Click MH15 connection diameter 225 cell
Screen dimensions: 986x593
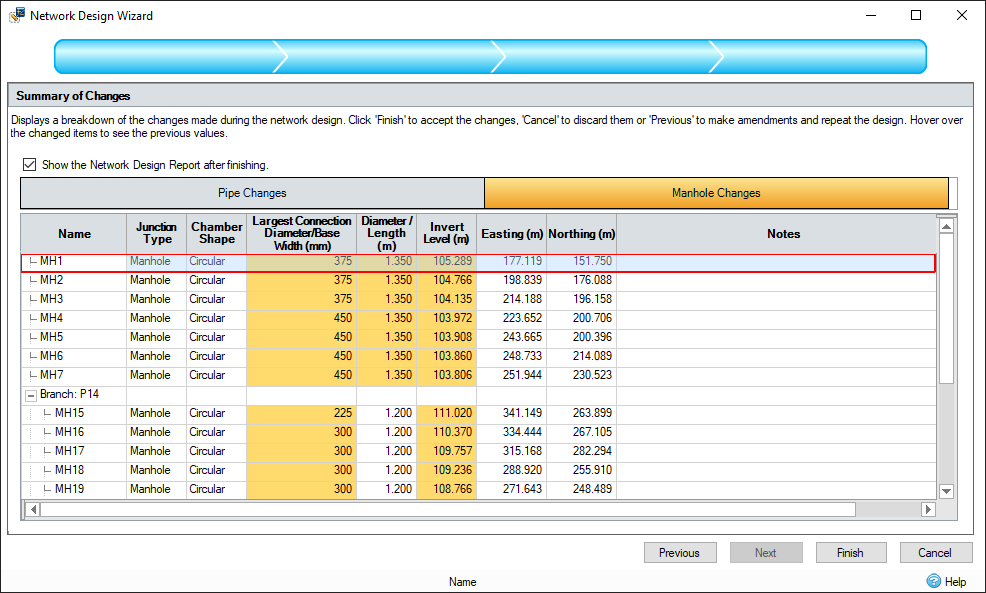(301, 413)
